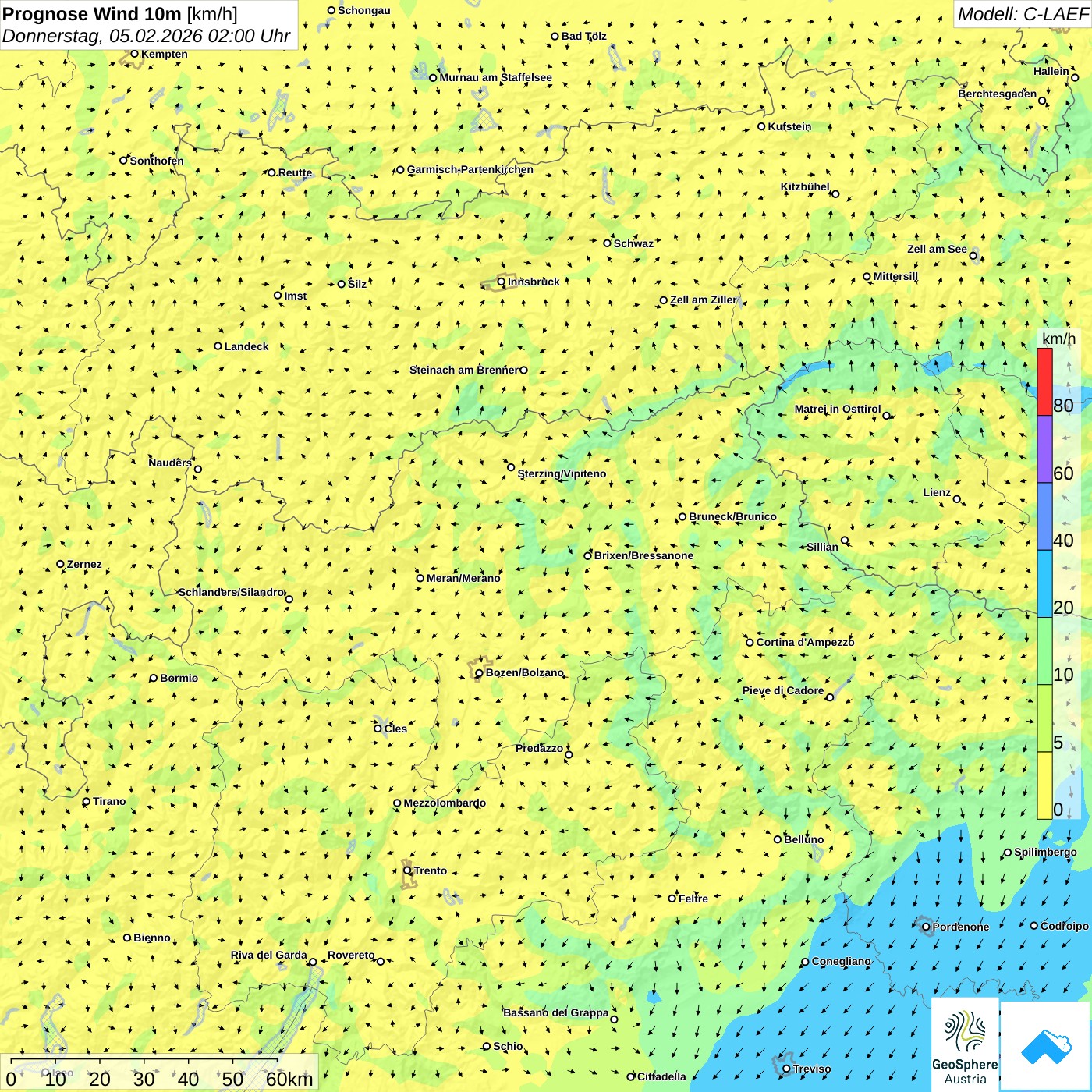Click the Bormio city marker
Viewport: 1092px width, 1092px height.
[x=154, y=679]
